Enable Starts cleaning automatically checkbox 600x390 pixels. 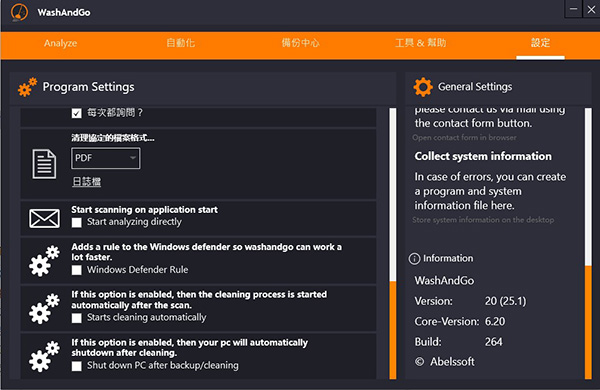77,318
